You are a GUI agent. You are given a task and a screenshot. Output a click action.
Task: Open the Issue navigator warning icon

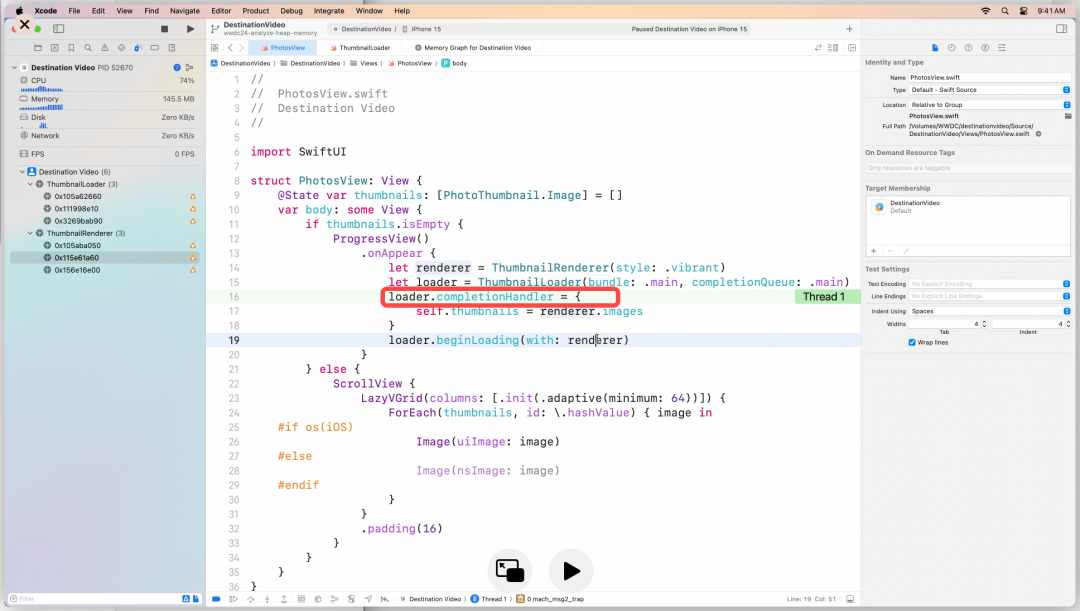(105, 48)
